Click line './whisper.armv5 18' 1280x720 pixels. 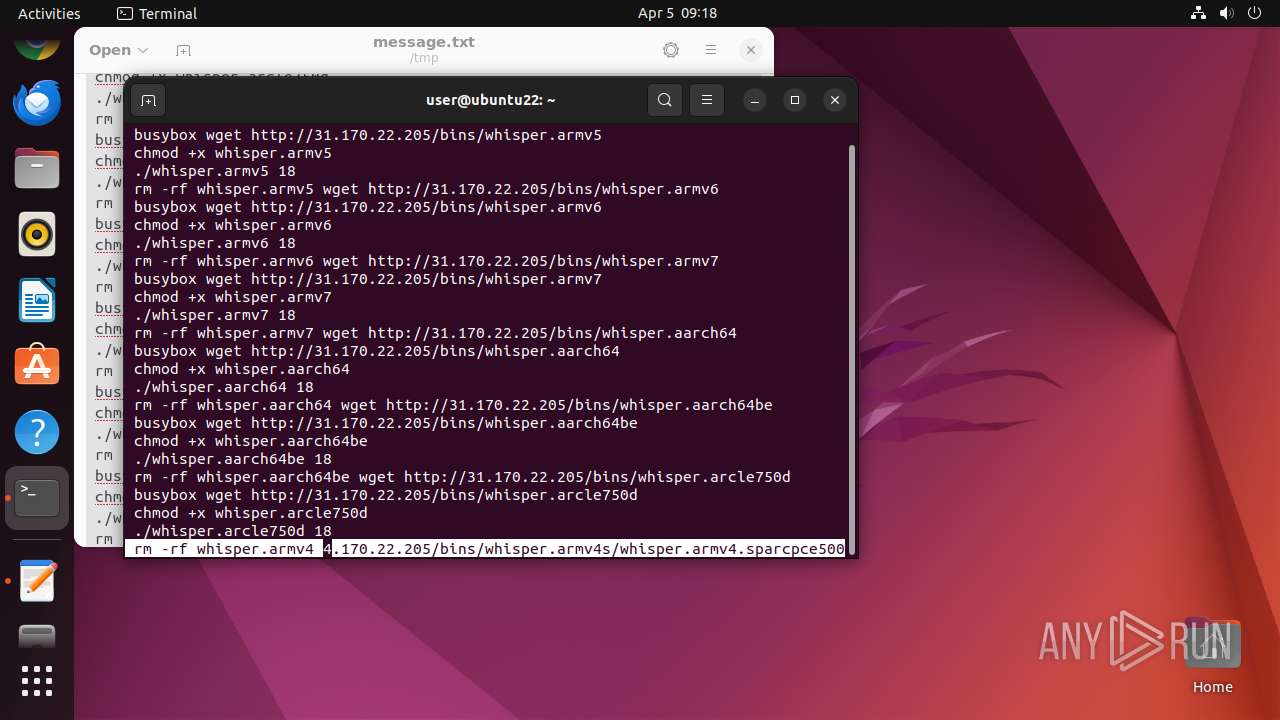coord(215,171)
